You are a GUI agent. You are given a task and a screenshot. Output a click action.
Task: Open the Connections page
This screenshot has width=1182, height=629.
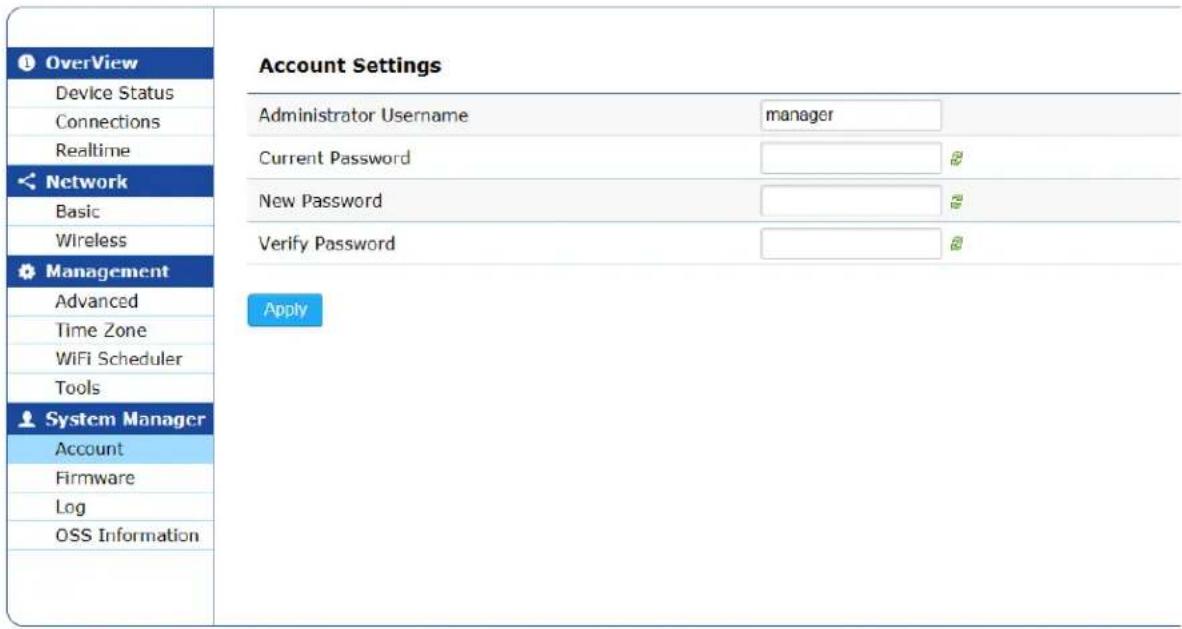click(x=110, y=121)
